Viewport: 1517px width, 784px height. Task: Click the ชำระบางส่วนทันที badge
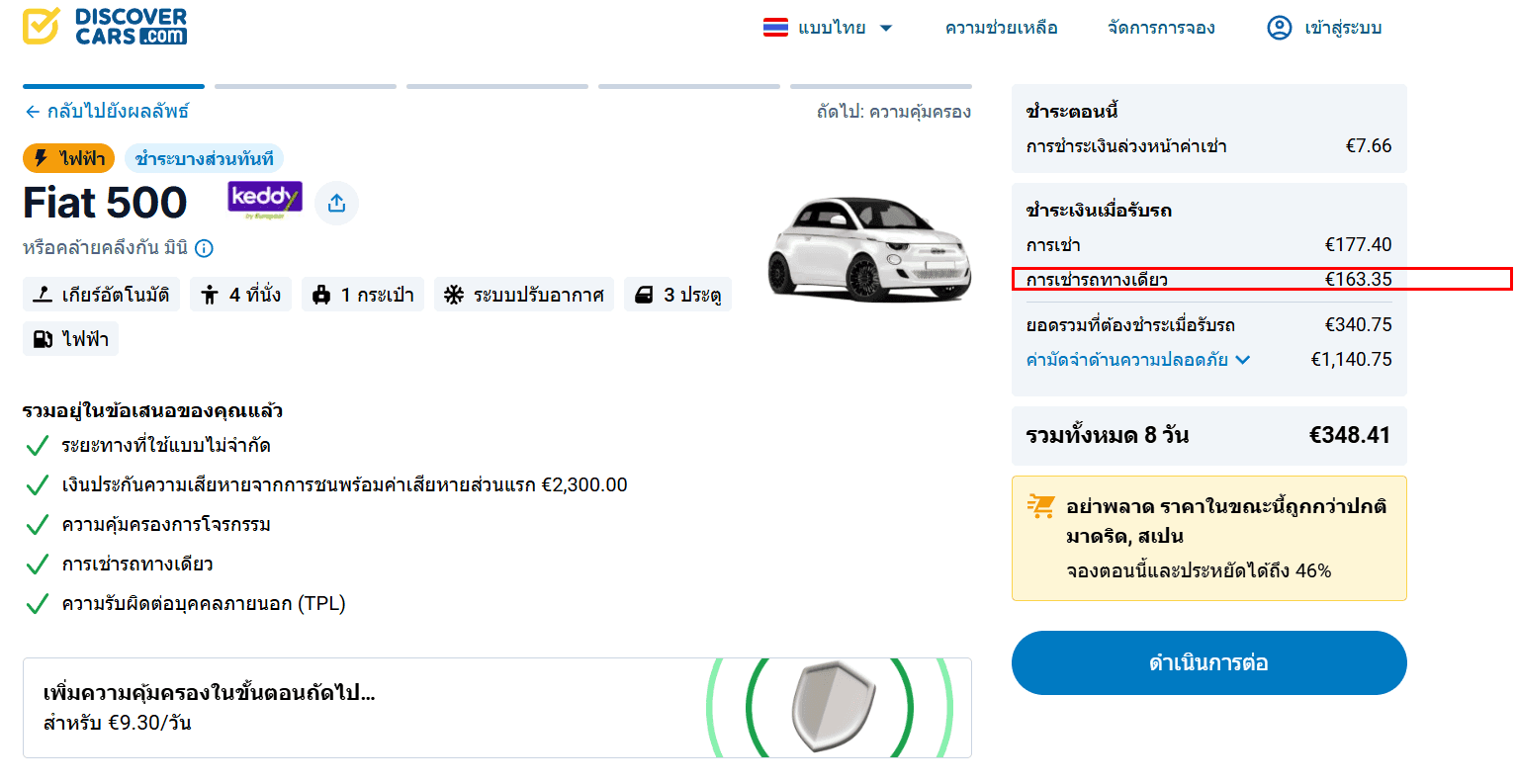point(204,158)
